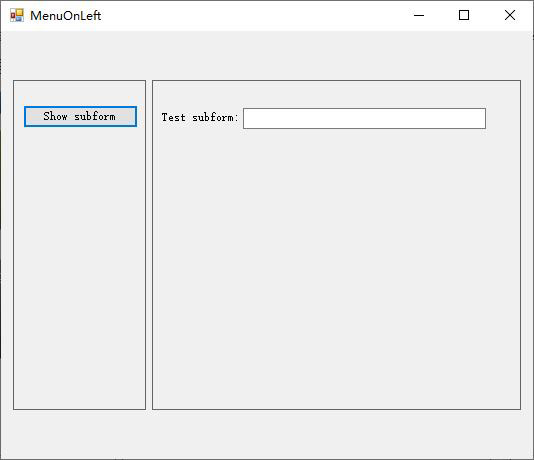
Task: Focus the Test subform text box
Action: (x=364, y=118)
